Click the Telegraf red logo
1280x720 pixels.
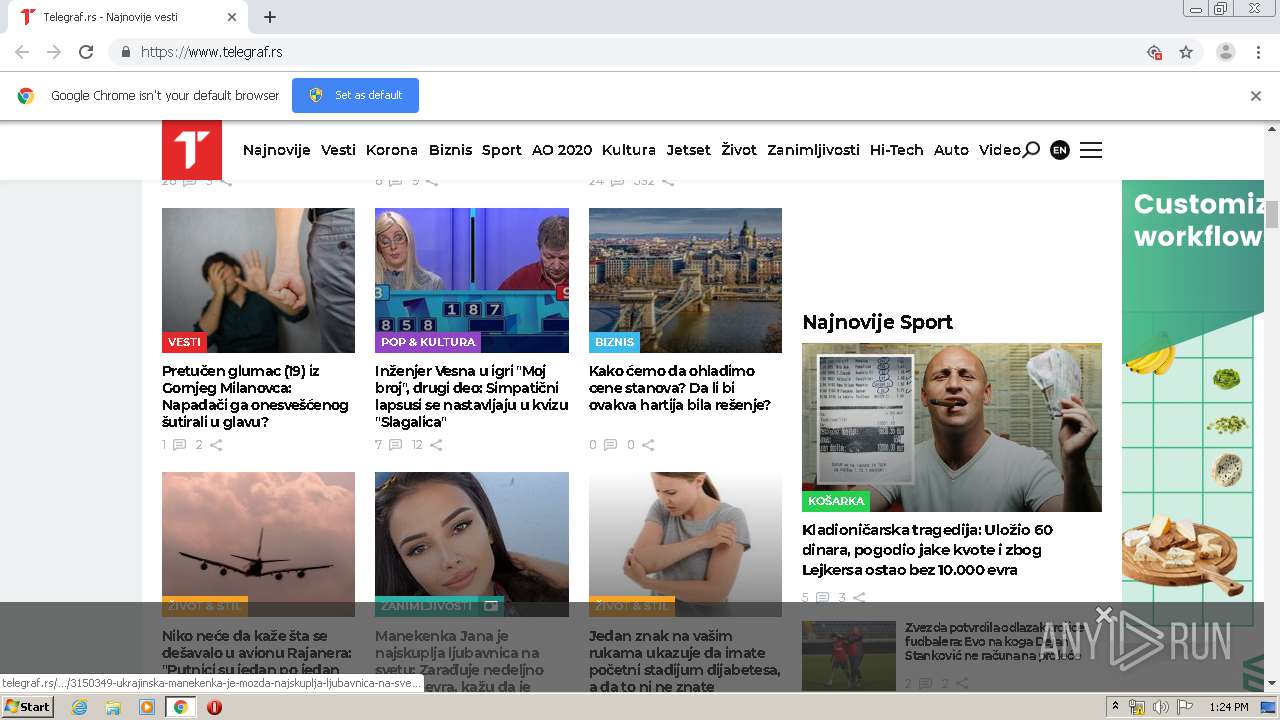[x=192, y=150]
